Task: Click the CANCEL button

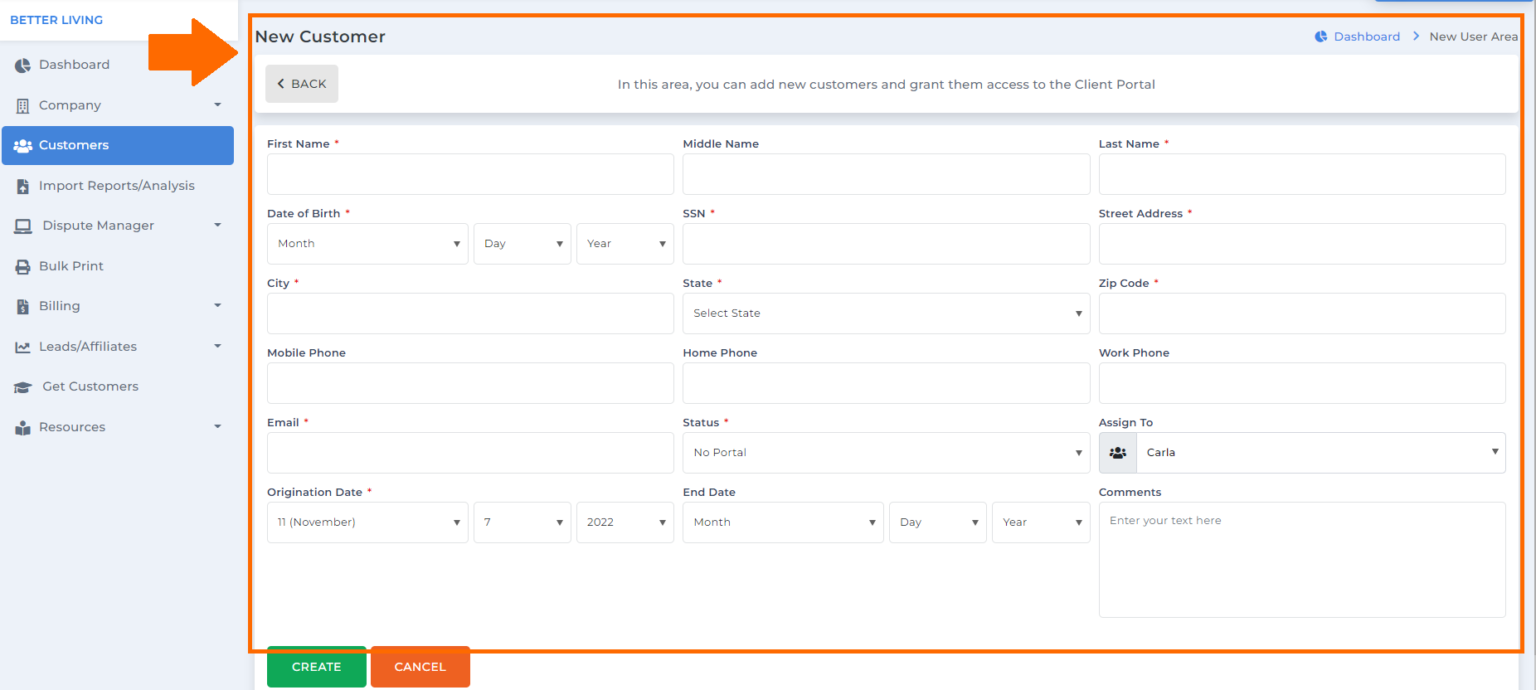Action: click(x=420, y=666)
